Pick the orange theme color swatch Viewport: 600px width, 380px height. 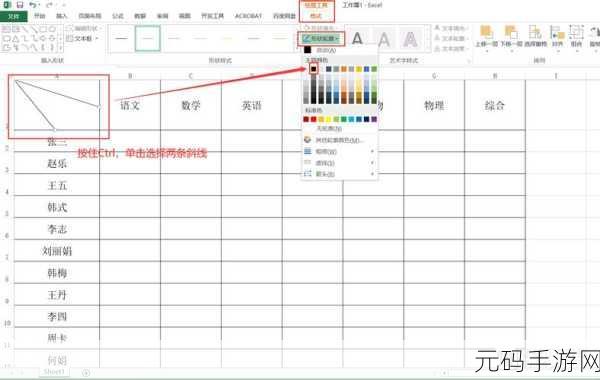pyautogui.click(x=344, y=69)
